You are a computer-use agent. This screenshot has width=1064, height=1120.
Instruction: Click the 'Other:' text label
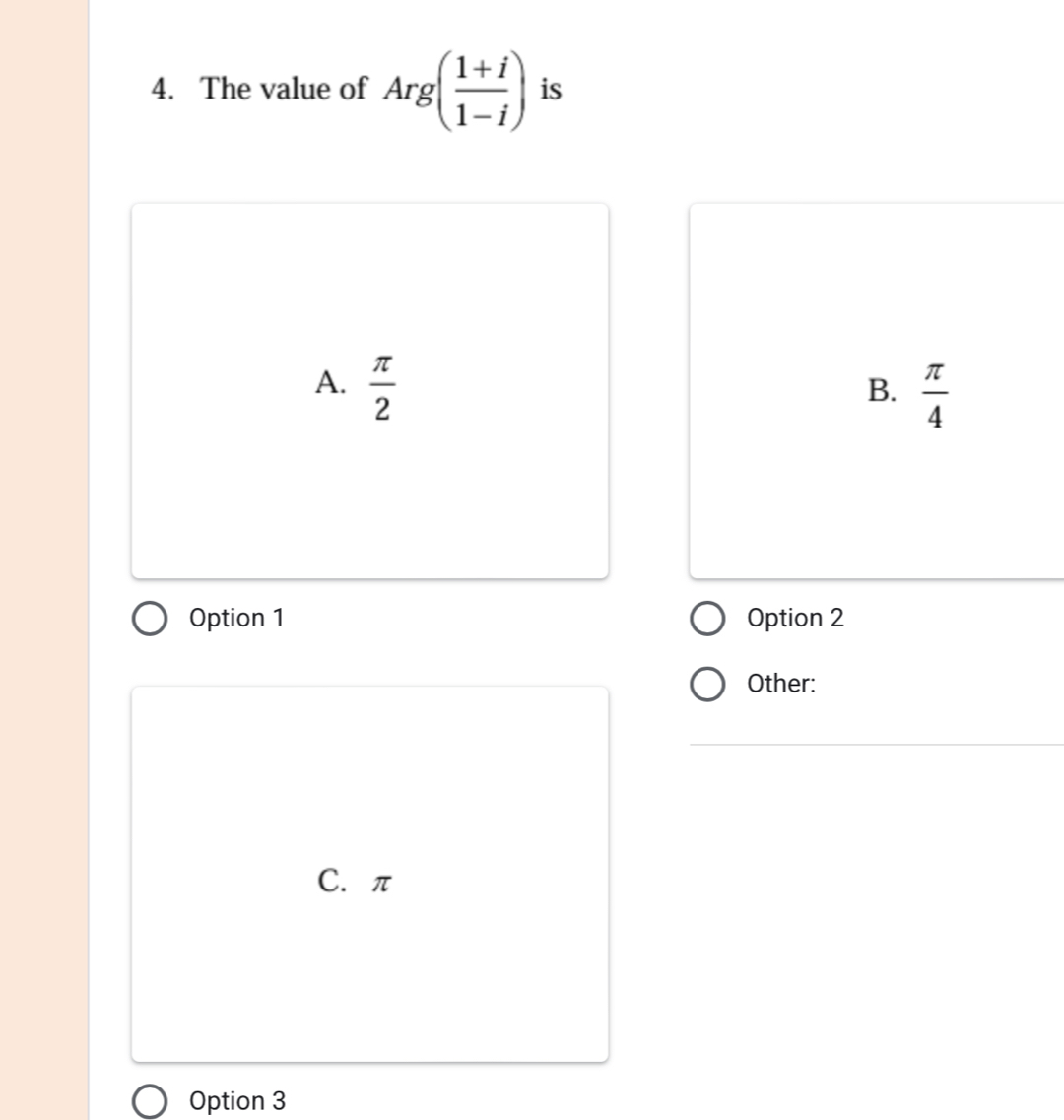coord(781,684)
